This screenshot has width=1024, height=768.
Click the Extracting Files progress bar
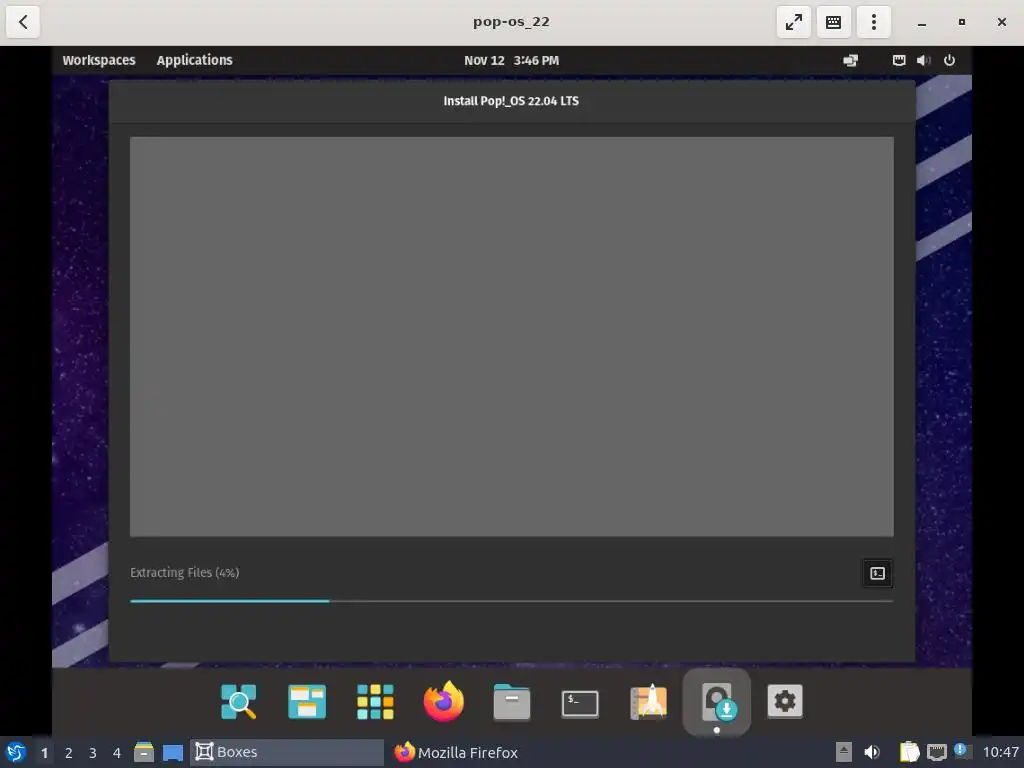(511, 601)
